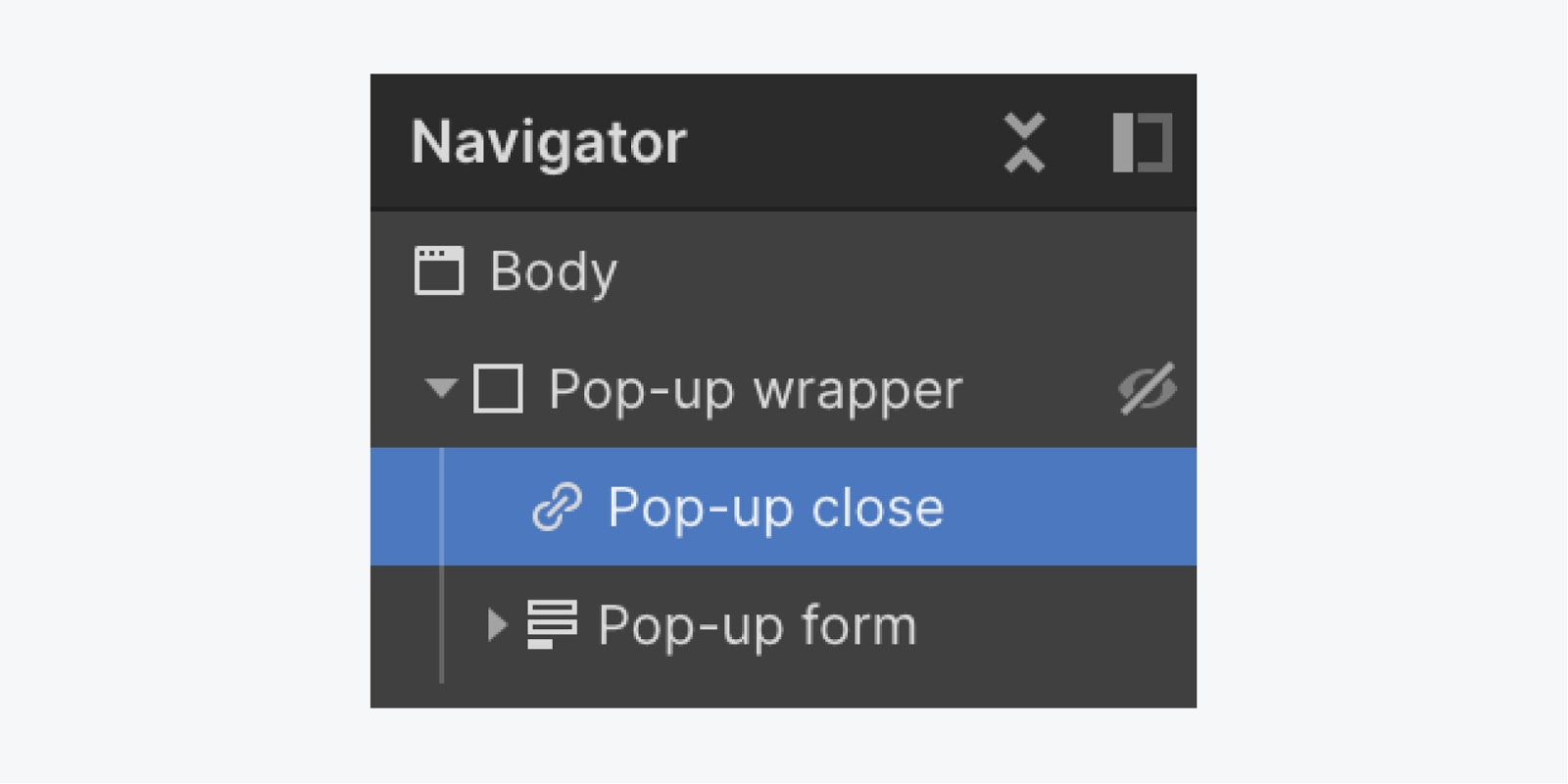Viewport: 1568px width, 784px height.
Task: Click the form icon beside Pop-up form
Action: [552, 624]
